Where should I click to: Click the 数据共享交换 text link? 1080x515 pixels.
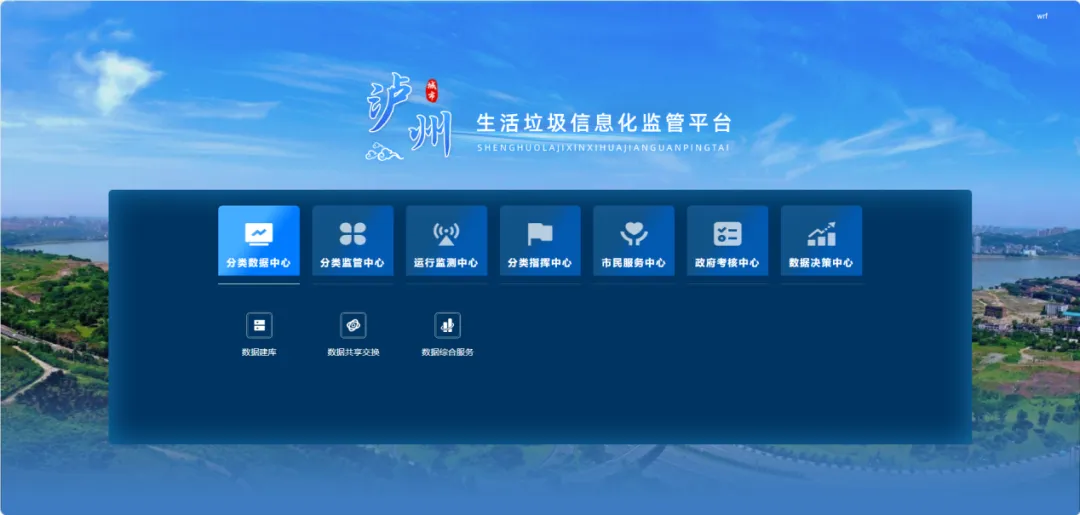click(353, 352)
